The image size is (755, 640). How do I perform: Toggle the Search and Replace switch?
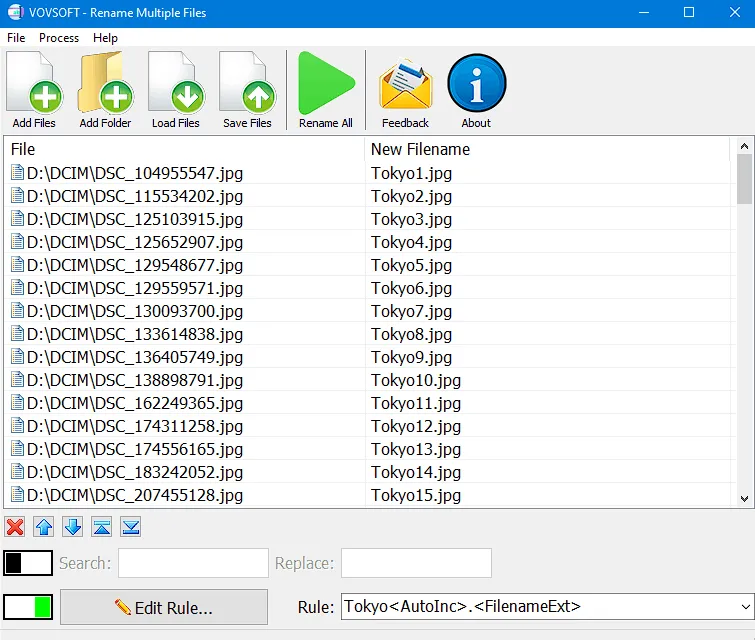pos(28,563)
